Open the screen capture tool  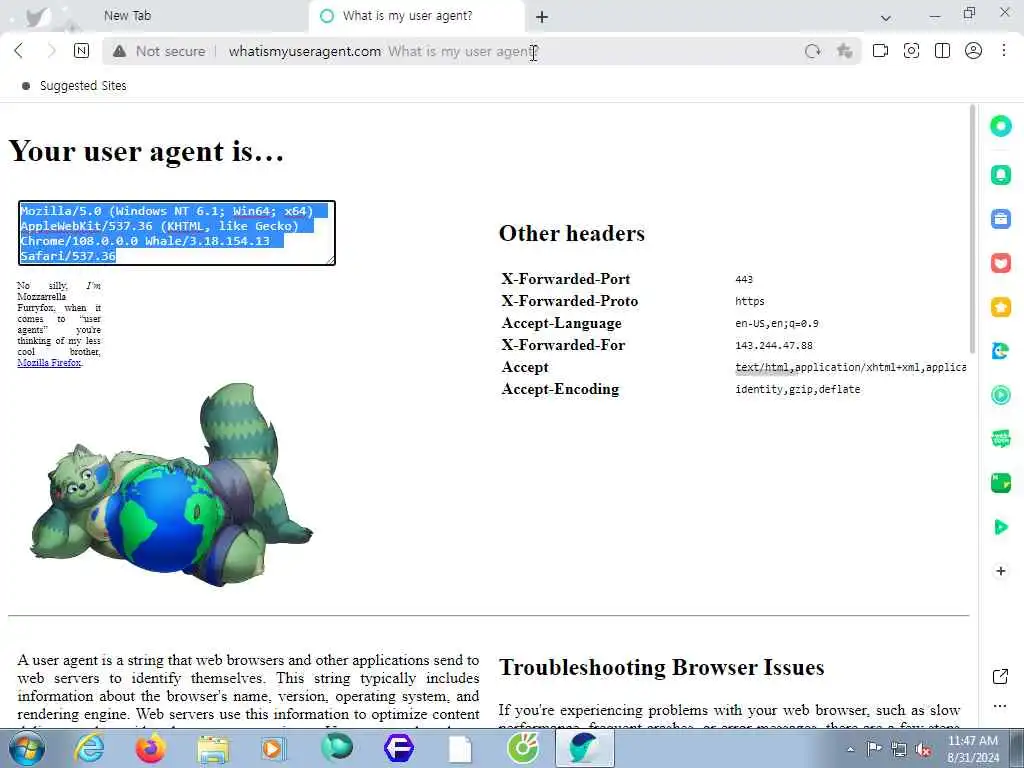911,51
